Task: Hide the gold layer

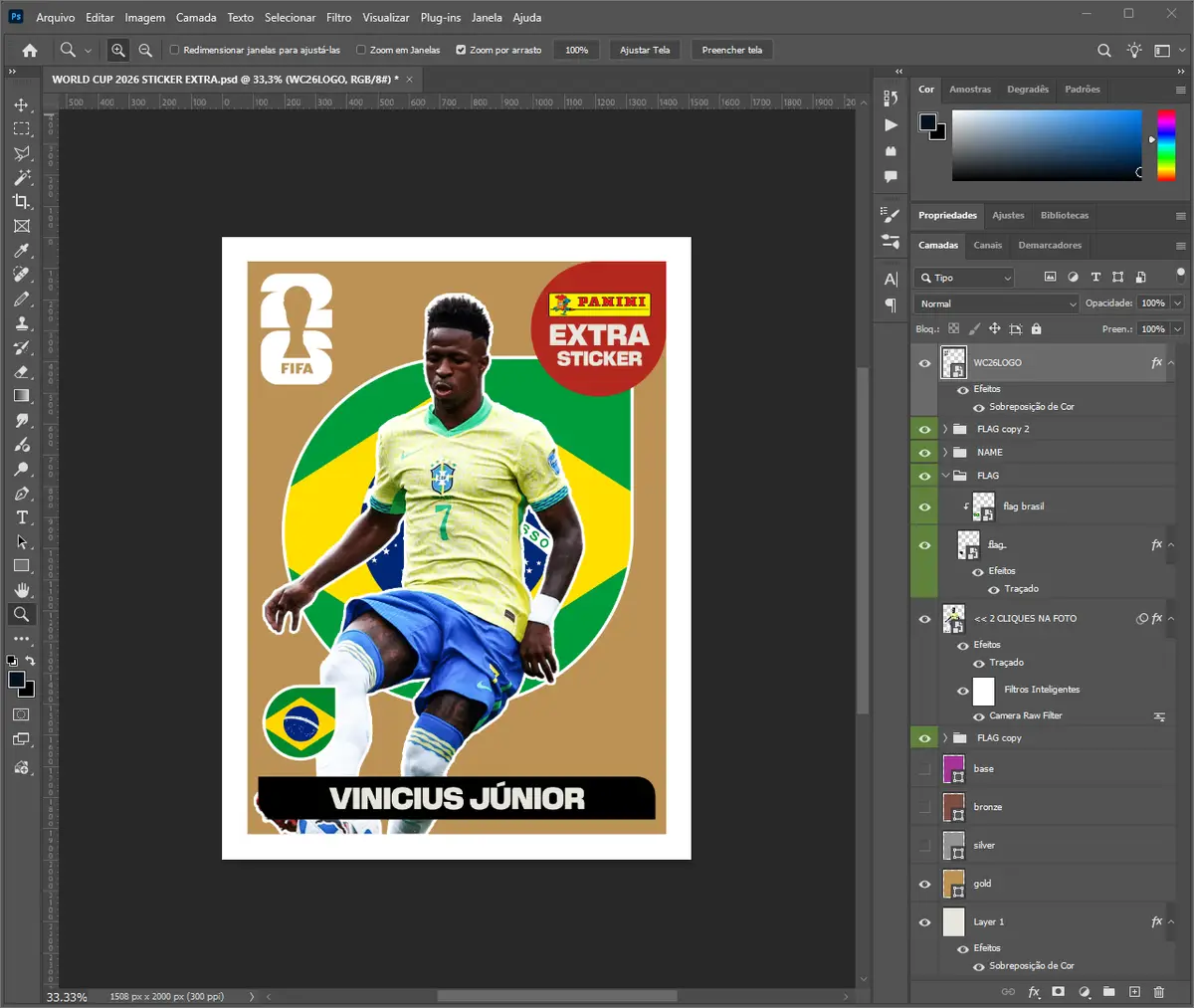Action: tap(924, 884)
